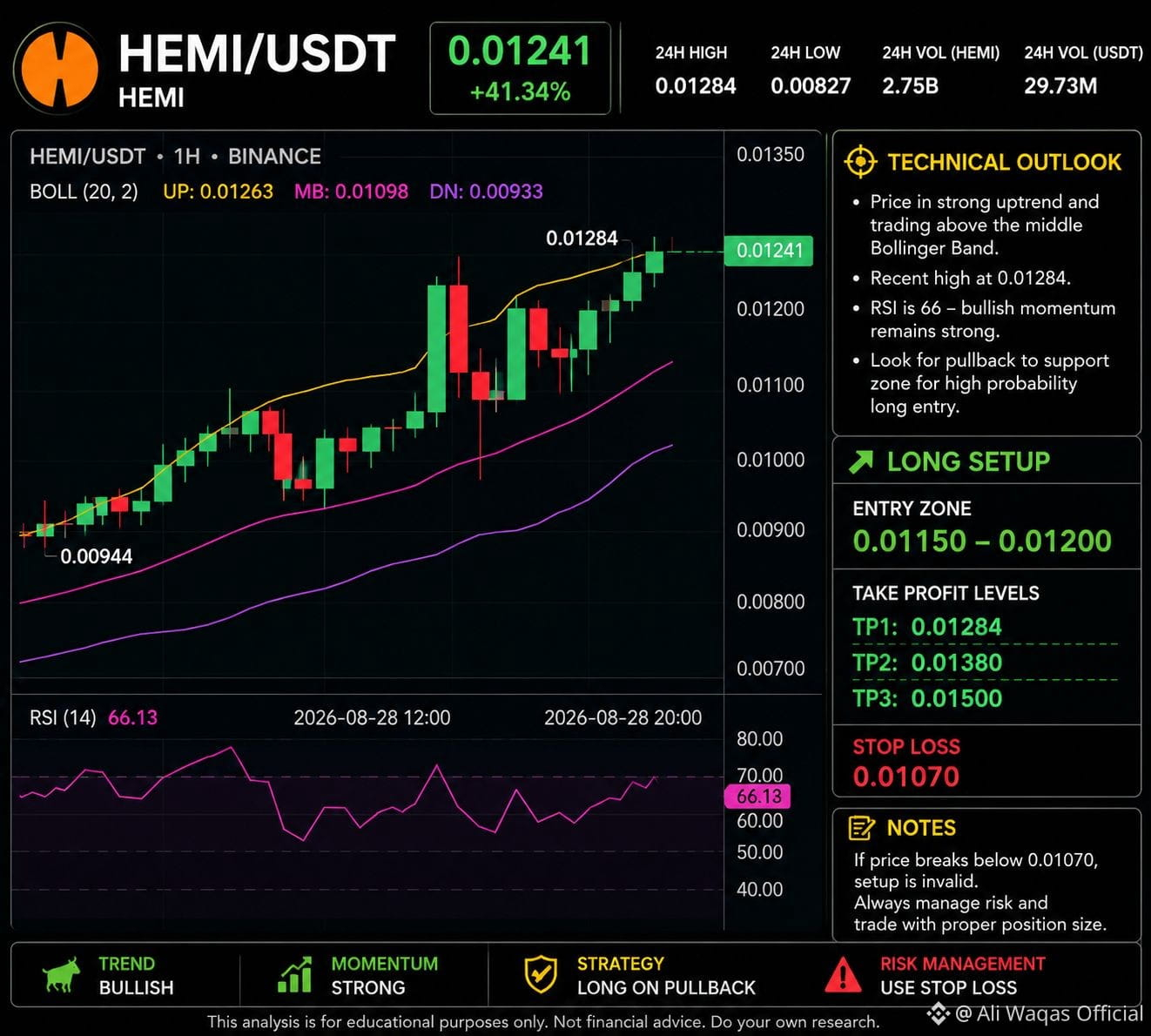Click the educational purposes disclaimer line
Image resolution: width=1151 pixels, height=1036 pixels.
point(543,1022)
